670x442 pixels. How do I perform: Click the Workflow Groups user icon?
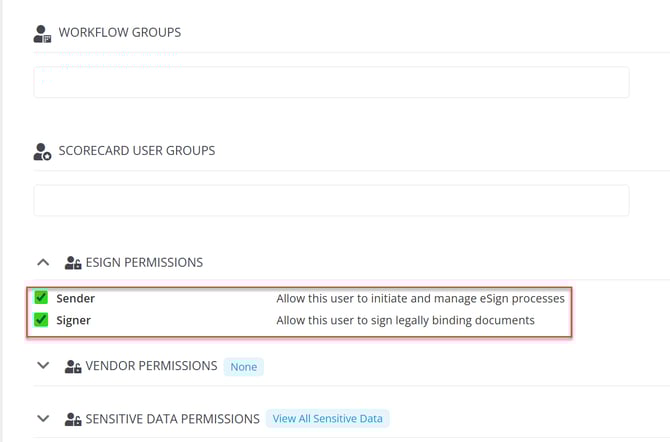[x=42, y=33]
